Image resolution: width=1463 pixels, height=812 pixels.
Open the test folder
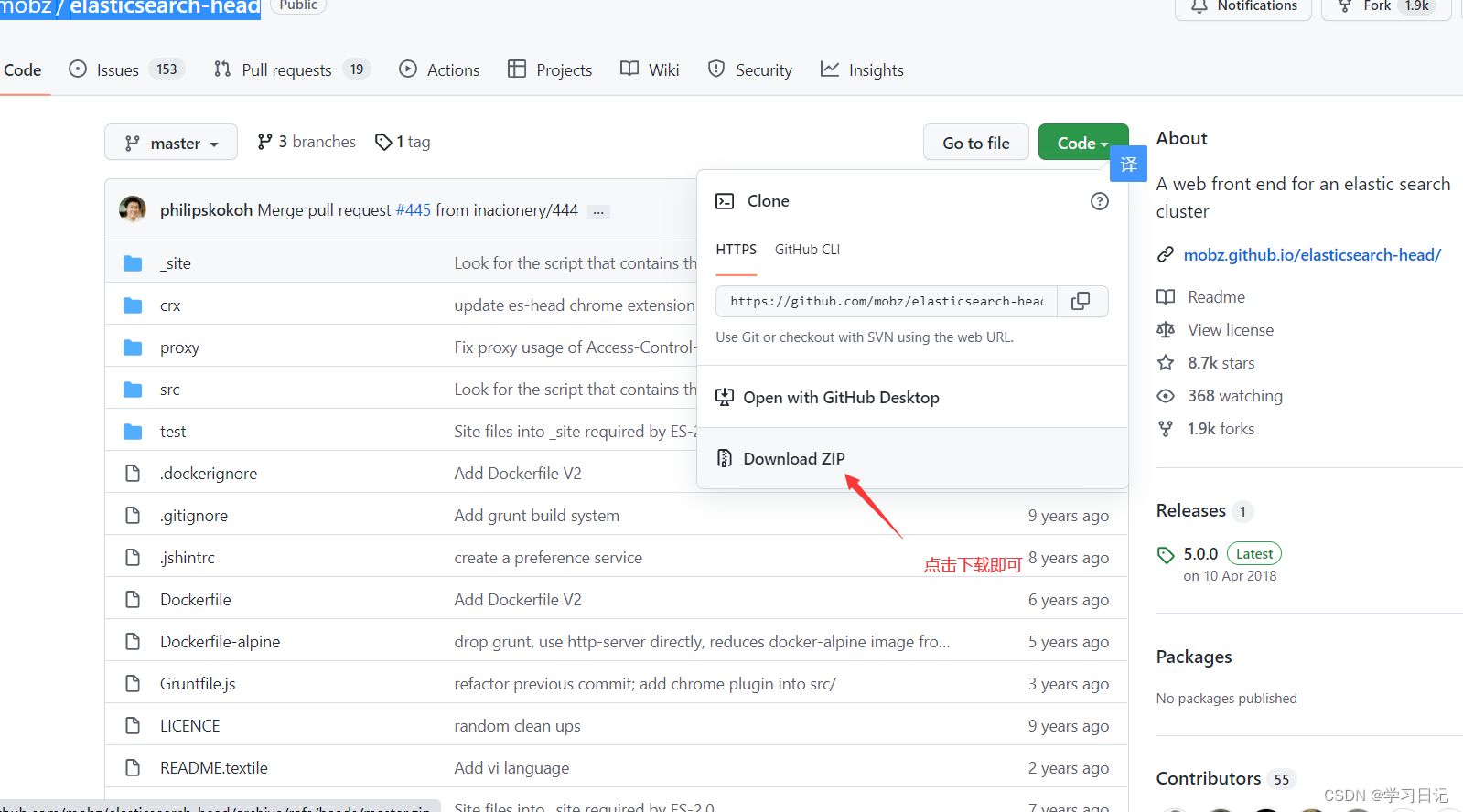173,432
